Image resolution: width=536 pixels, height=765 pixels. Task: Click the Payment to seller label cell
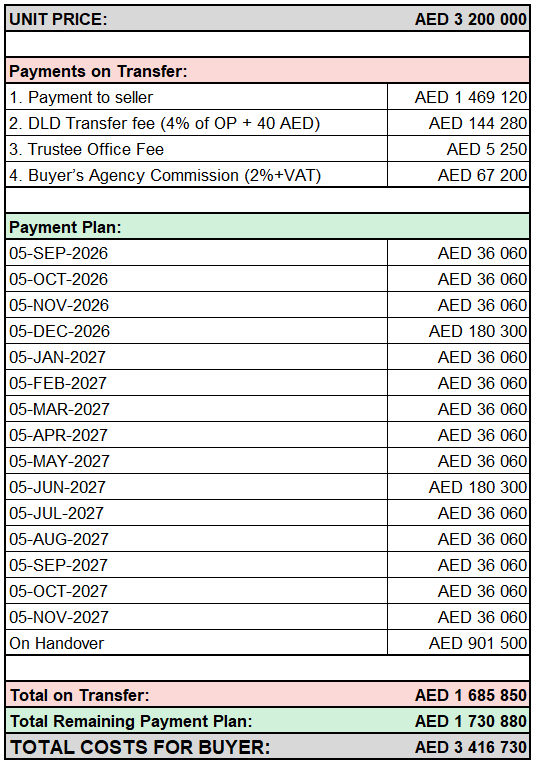pyautogui.click(x=197, y=97)
